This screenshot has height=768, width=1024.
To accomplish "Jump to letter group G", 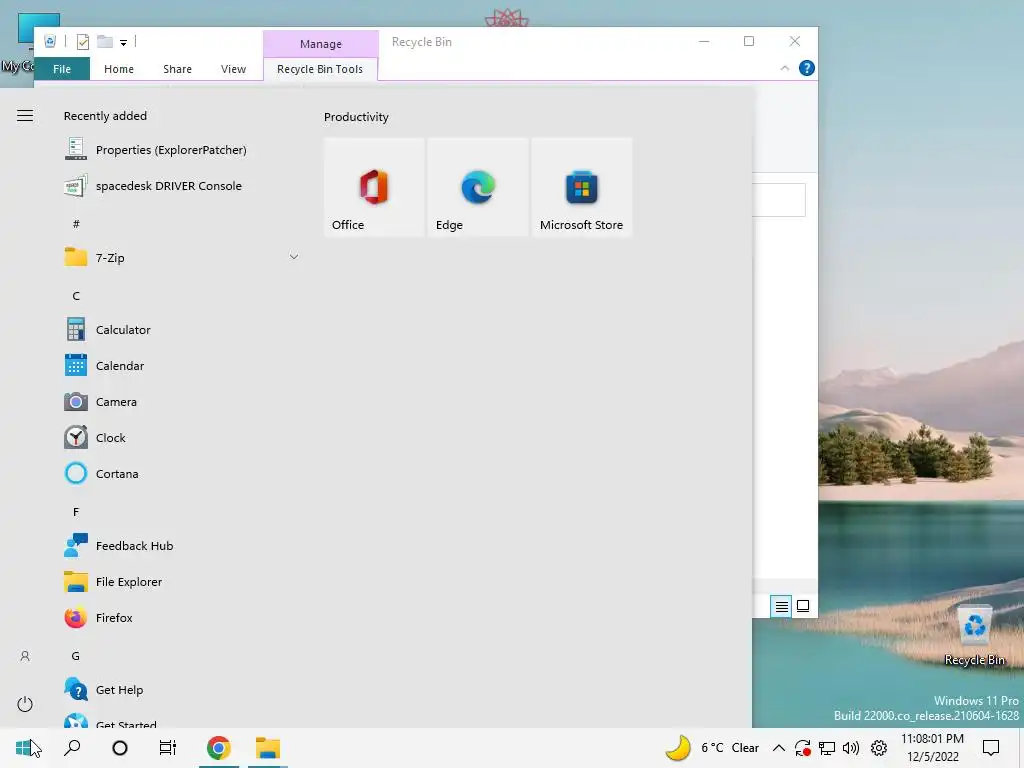I will tap(76, 656).
